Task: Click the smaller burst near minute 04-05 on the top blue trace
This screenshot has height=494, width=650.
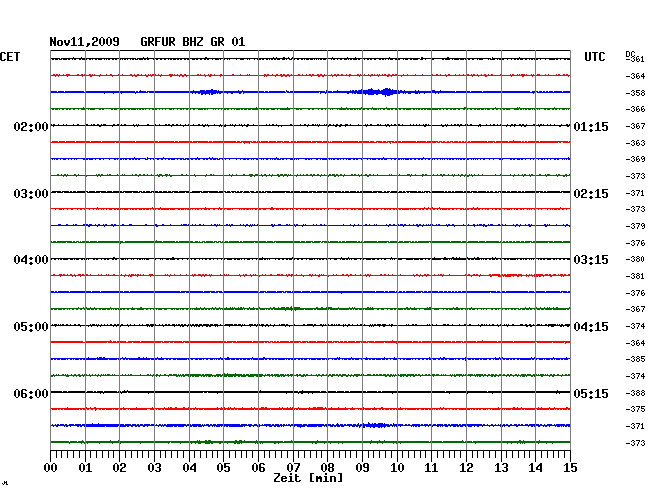Action: (x=209, y=92)
